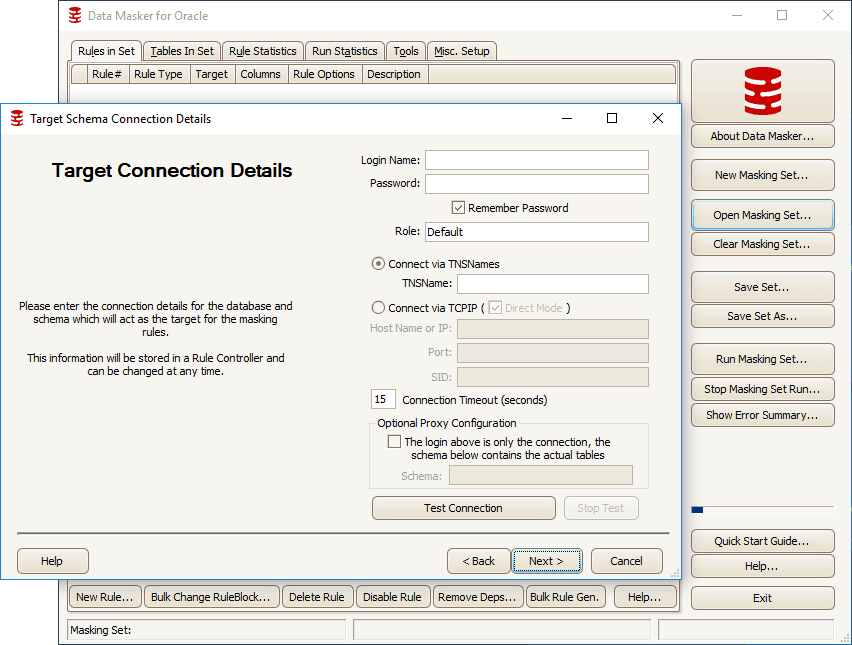
Task: Click the Rule Type column header
Action: point(159,74)
